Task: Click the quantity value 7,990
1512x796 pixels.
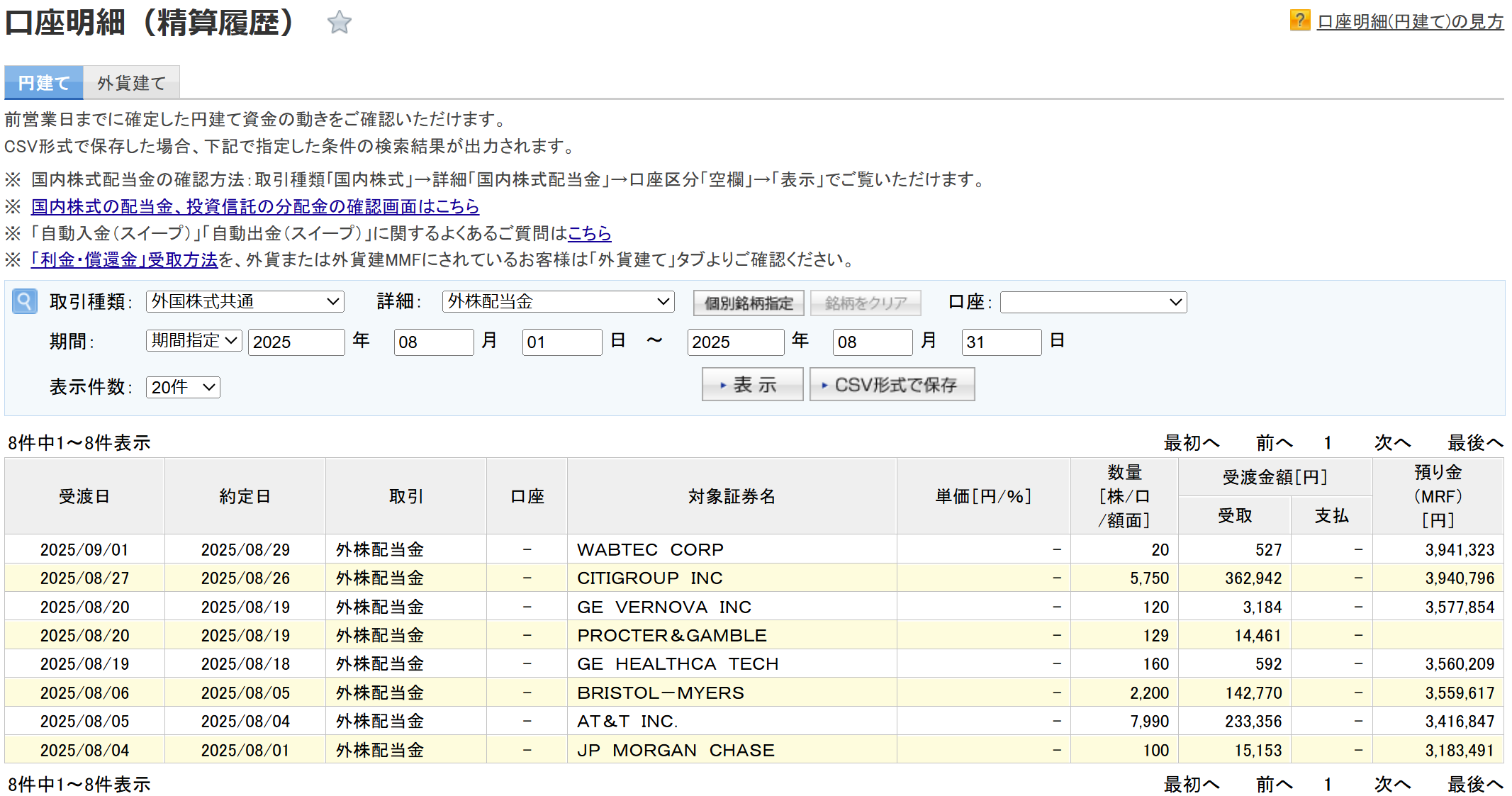Action: coord(1149,721)
